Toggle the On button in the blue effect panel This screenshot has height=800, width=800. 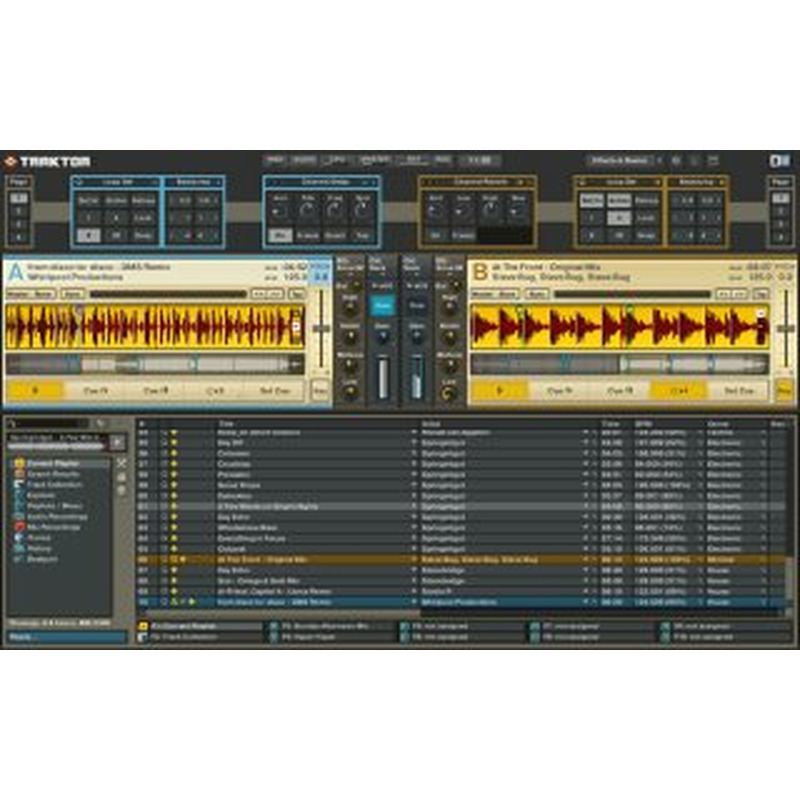click(280, 235)
